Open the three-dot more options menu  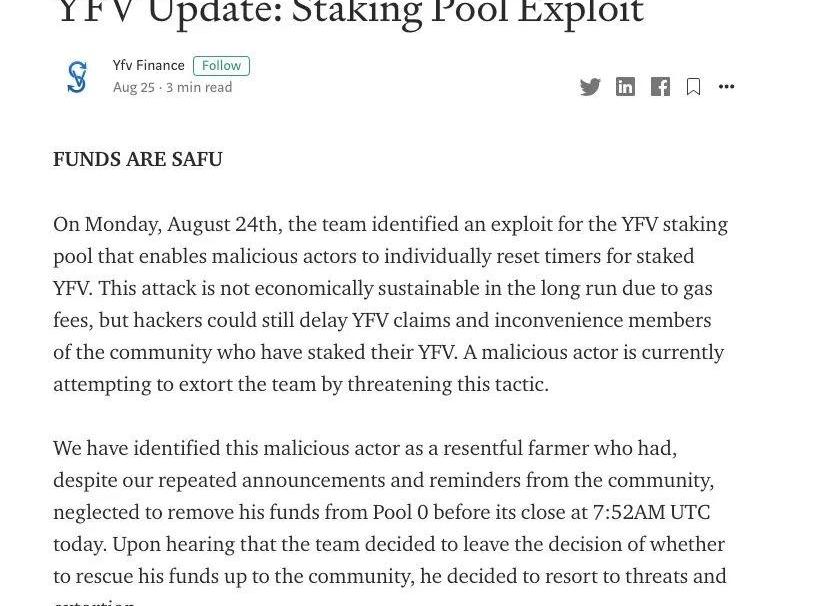pos(727,87)
